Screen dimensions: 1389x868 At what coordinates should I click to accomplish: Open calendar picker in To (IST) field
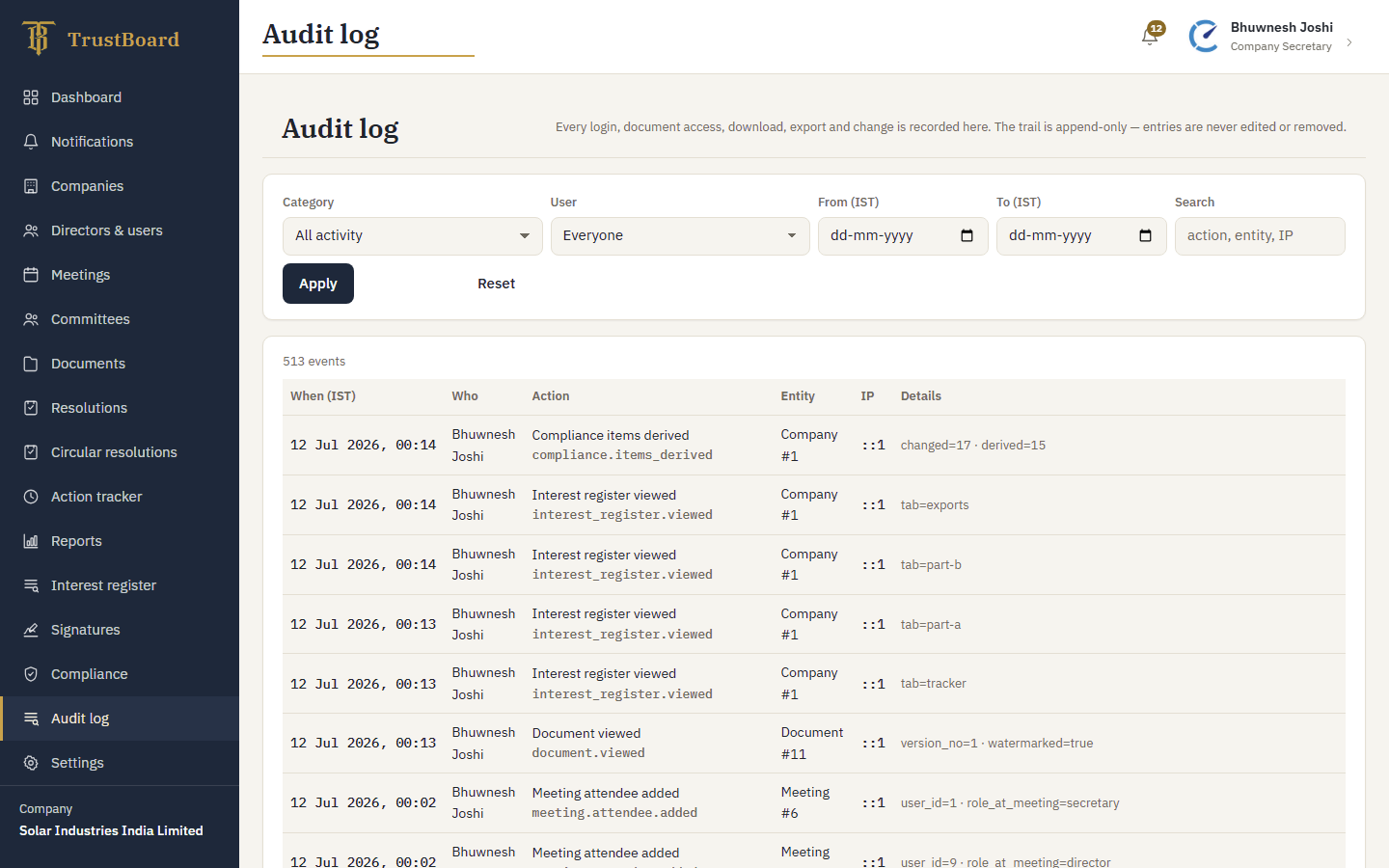click(x=1145, y=236)
